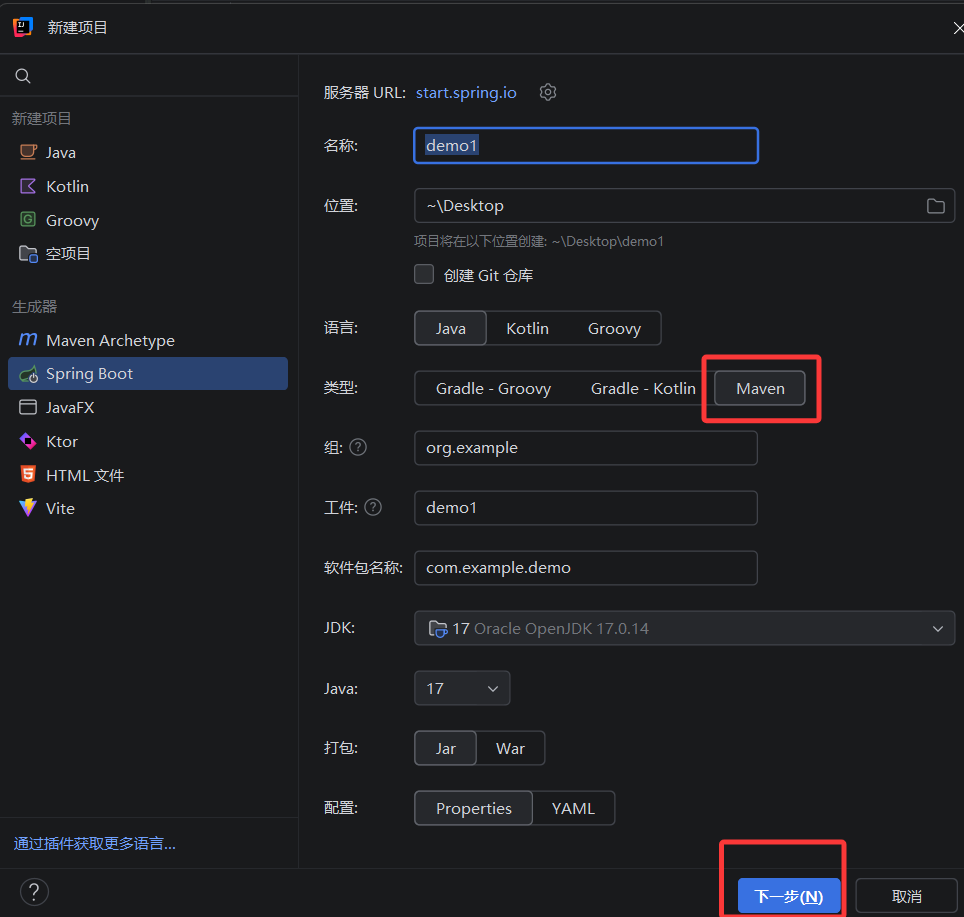
Task: Click the 位置 path field
Action: 684,206
